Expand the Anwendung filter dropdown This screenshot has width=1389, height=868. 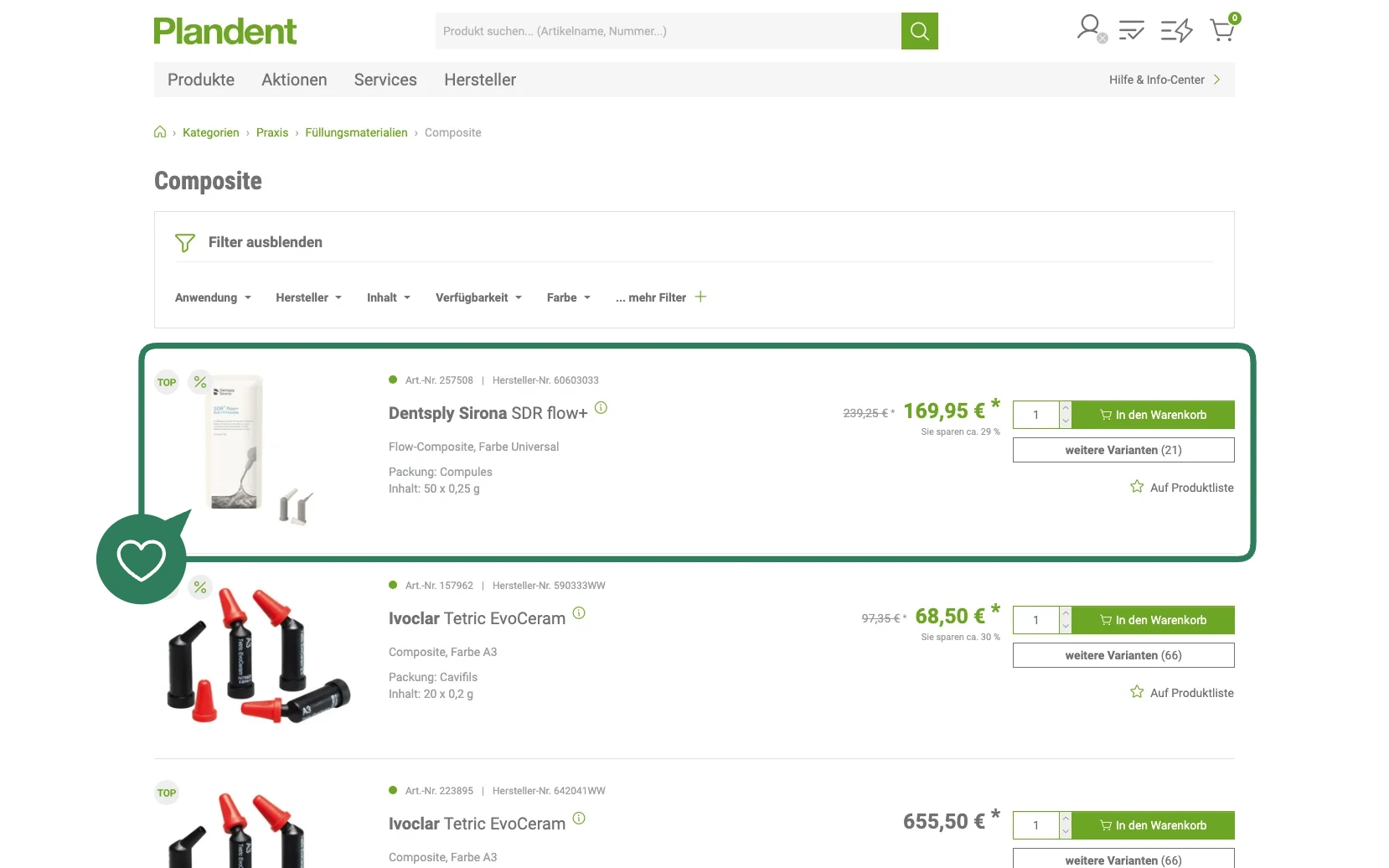(x=213, y=297)
